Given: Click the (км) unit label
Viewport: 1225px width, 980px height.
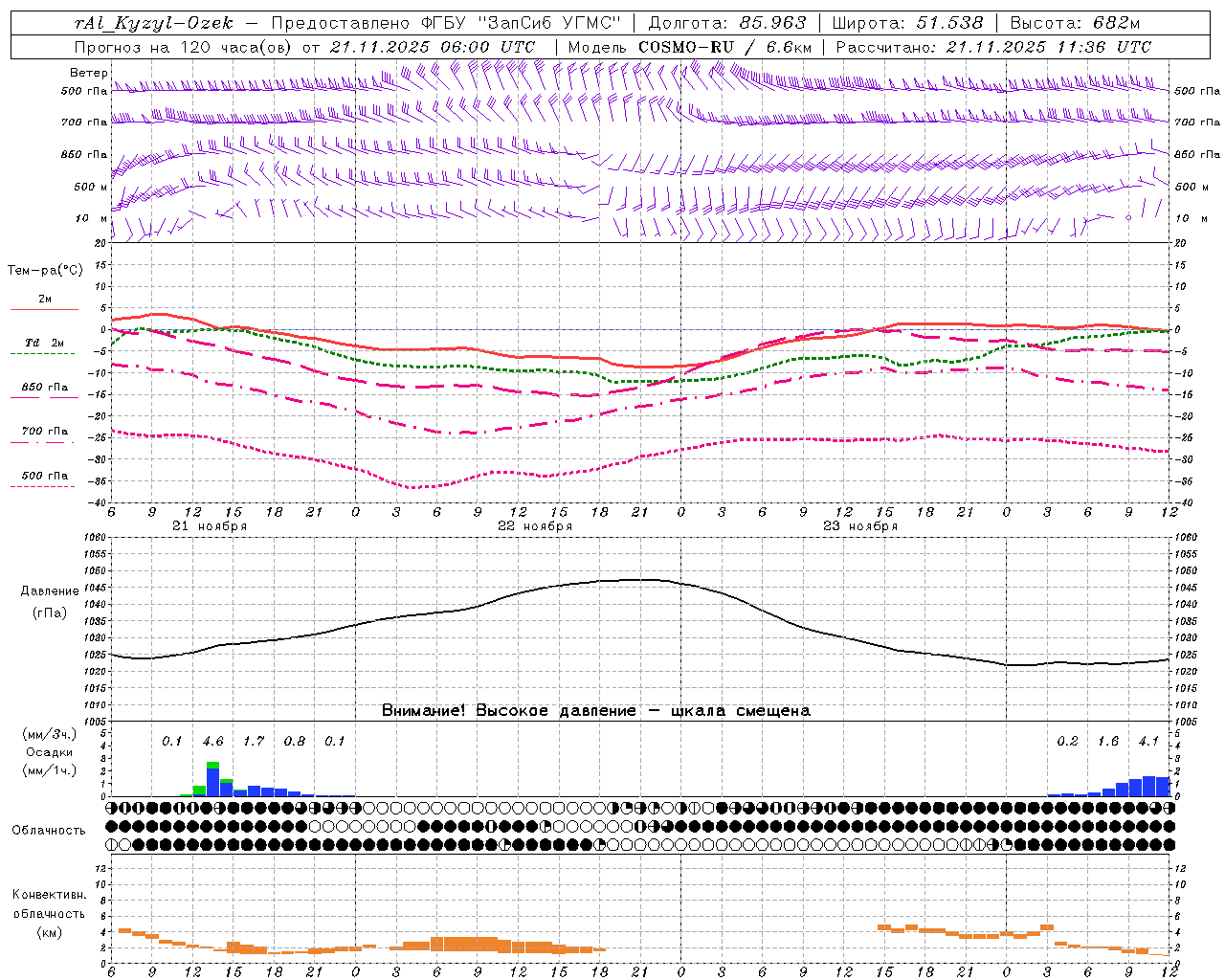Looking at the screenshot, I should point(49,932).
